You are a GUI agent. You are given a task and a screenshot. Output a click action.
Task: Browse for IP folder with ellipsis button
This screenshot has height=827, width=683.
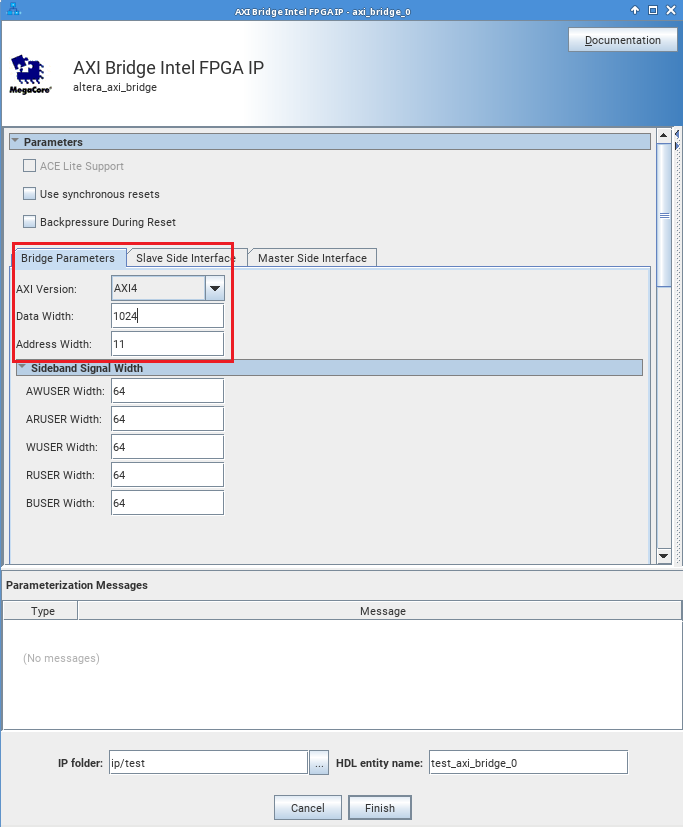click(x=319, y=763)
